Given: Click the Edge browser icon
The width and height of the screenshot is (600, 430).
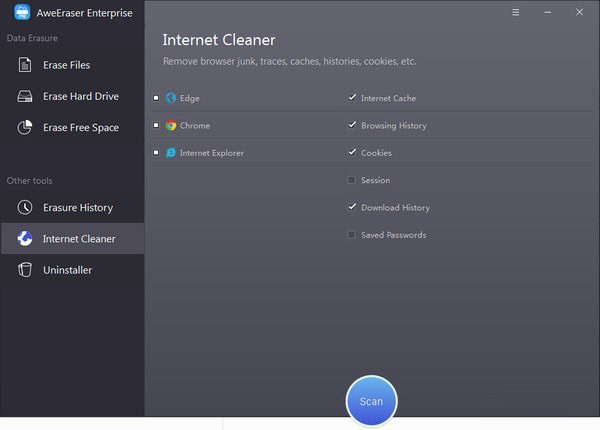Looking at the screenshot, I should tap(171, 98).
